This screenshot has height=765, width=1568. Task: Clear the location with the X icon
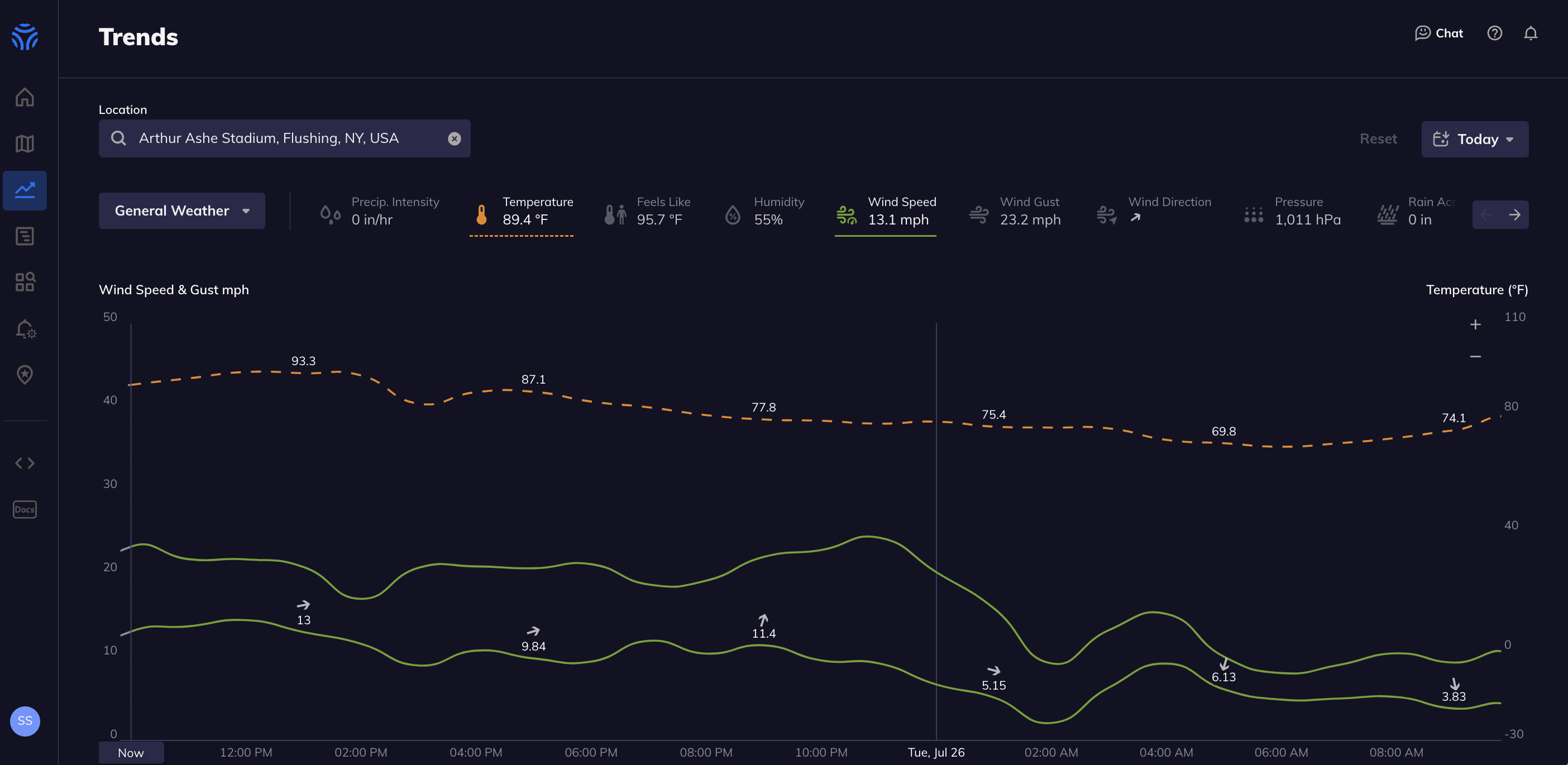click(x=454, y=138)
